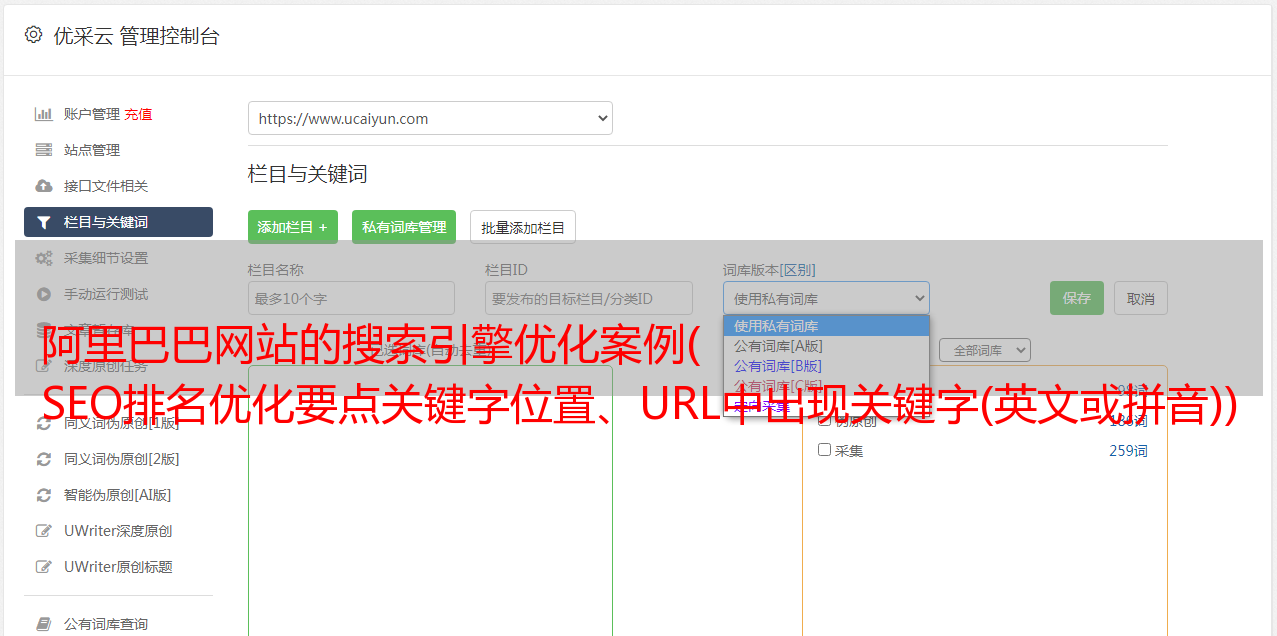Open 账户管理 in the sidebar

click(92, 114)
